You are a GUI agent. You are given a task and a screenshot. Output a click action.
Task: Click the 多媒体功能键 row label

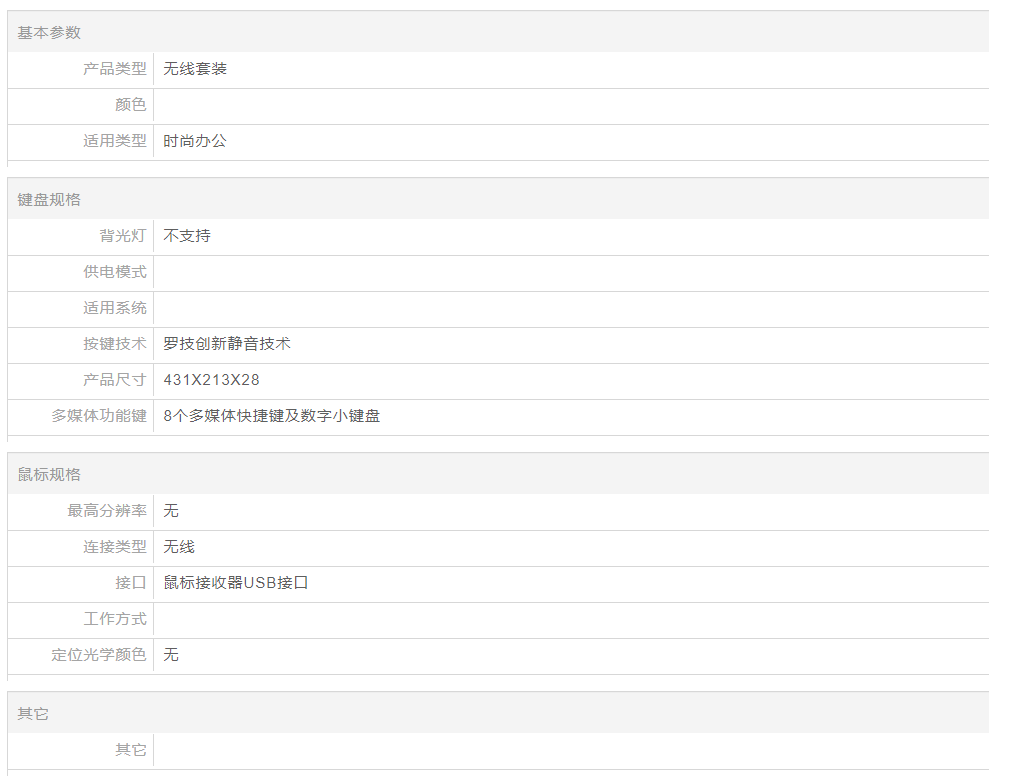(99, 416)
